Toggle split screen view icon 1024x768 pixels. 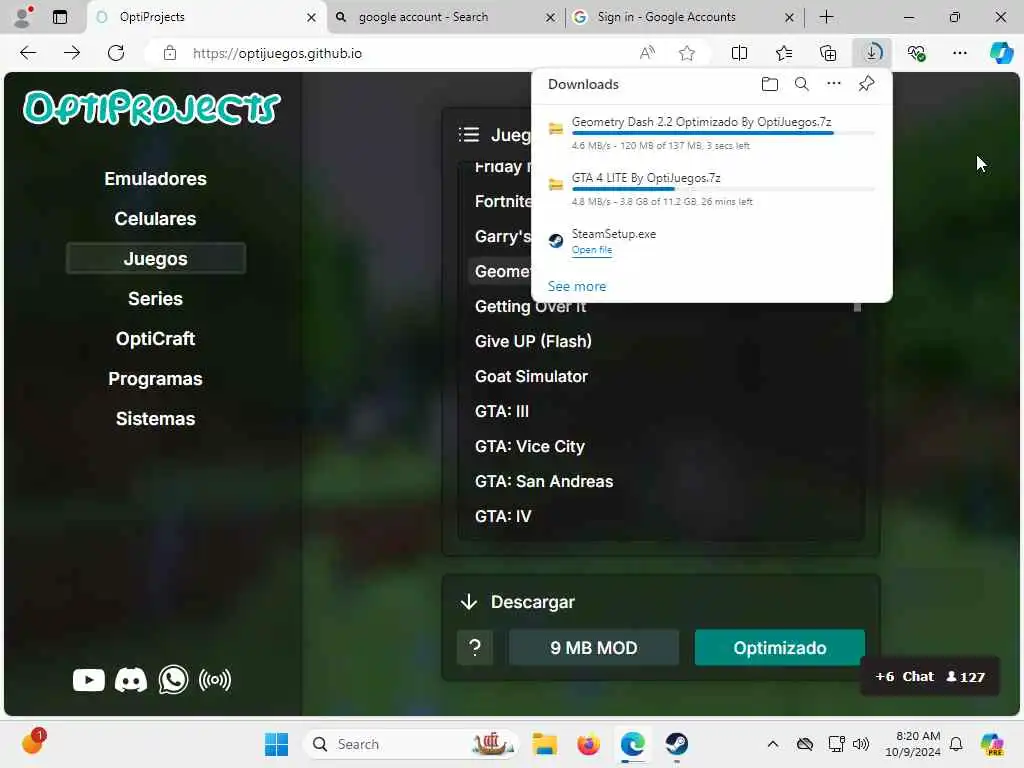(x=739, y=53)
